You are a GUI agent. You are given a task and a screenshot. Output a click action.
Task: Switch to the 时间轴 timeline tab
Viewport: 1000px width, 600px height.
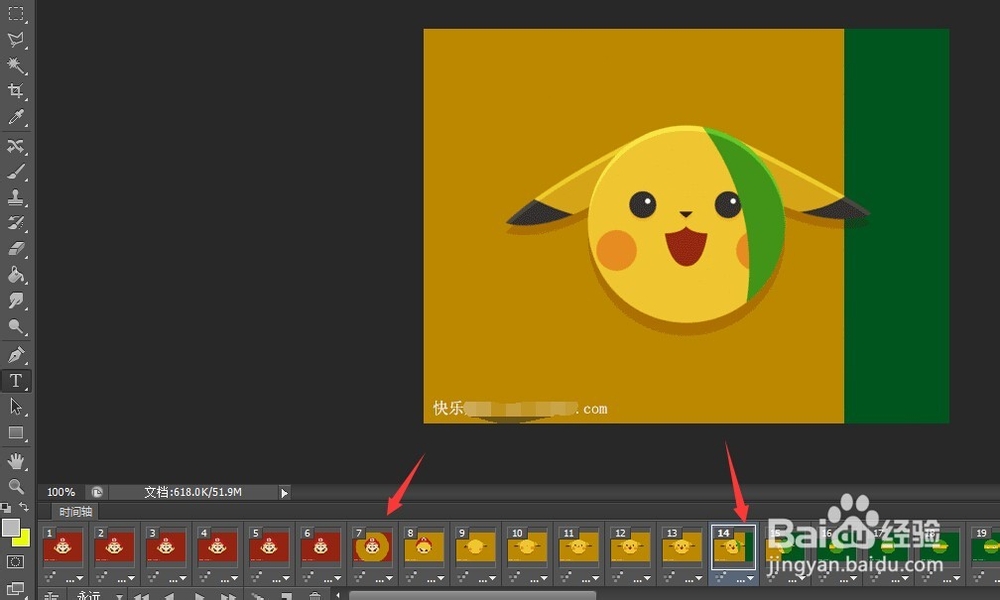[x=75, y=511]
